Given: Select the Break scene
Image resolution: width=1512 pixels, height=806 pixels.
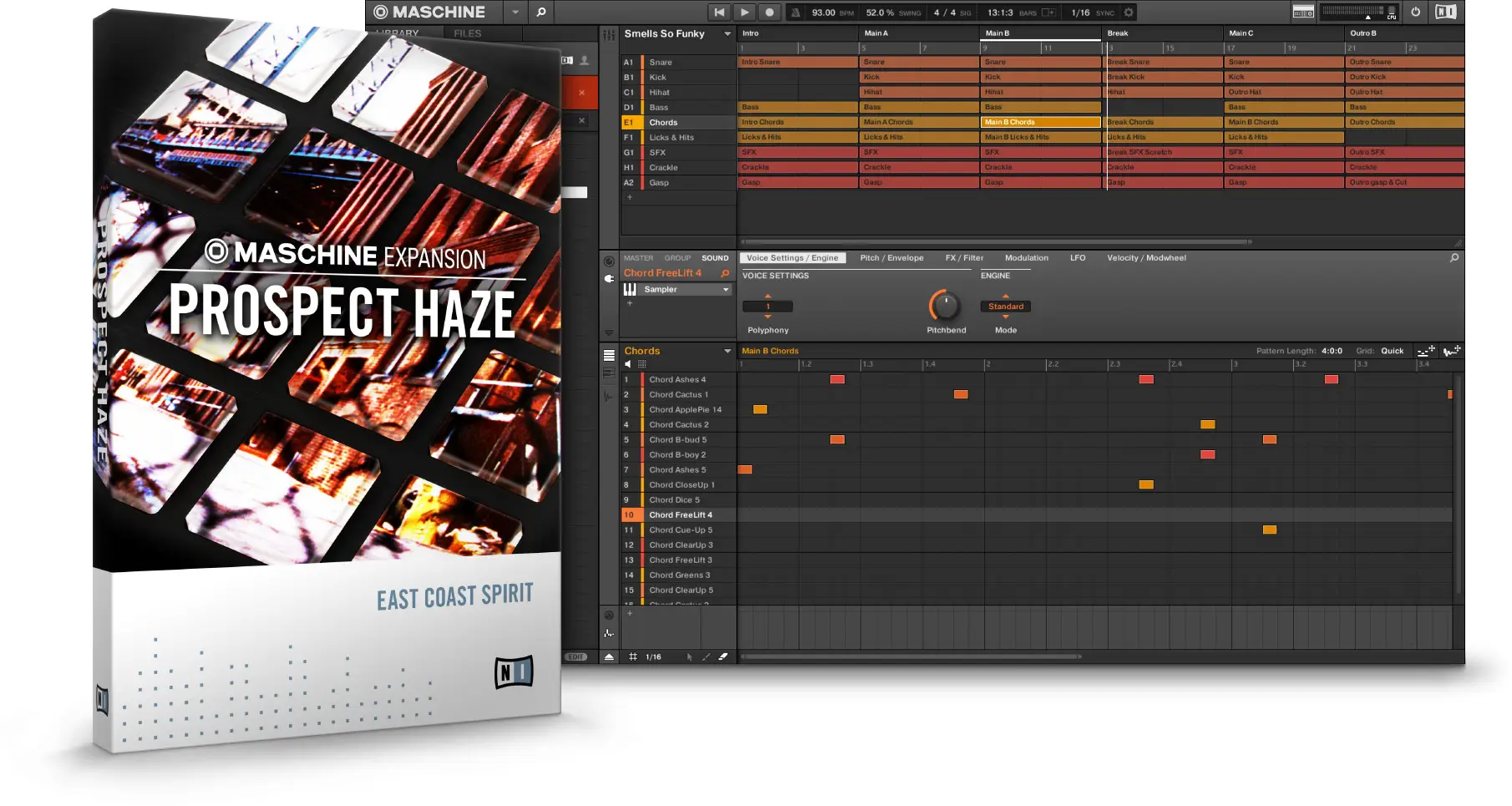Looking at the screenshot, I should click(1164, 33).
